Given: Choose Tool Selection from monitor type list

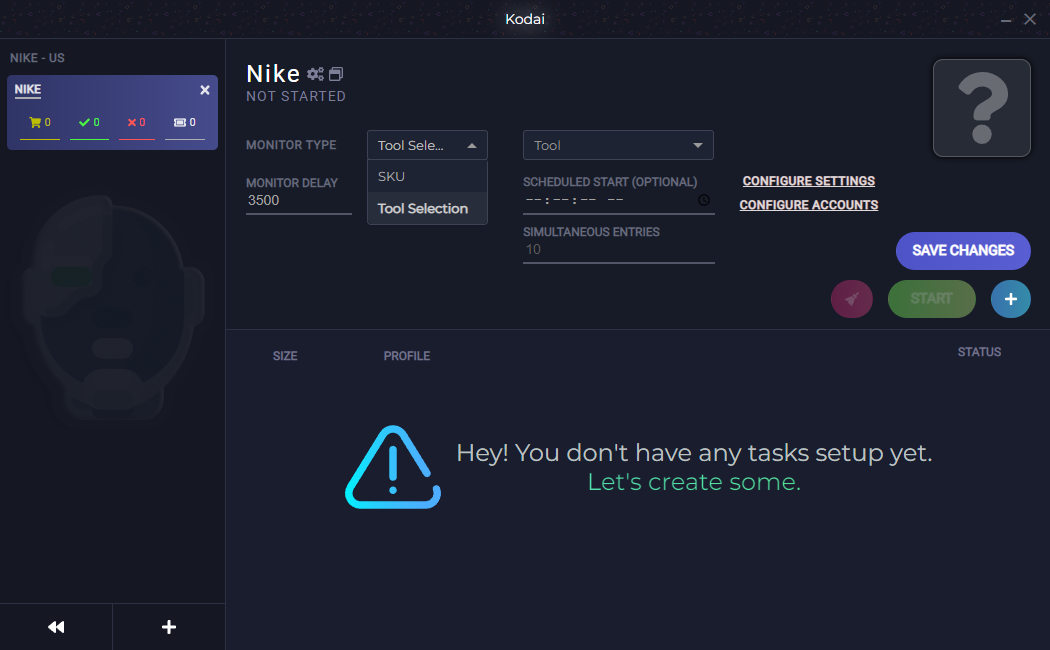Looking at the screenshot, I should (427, 208).
